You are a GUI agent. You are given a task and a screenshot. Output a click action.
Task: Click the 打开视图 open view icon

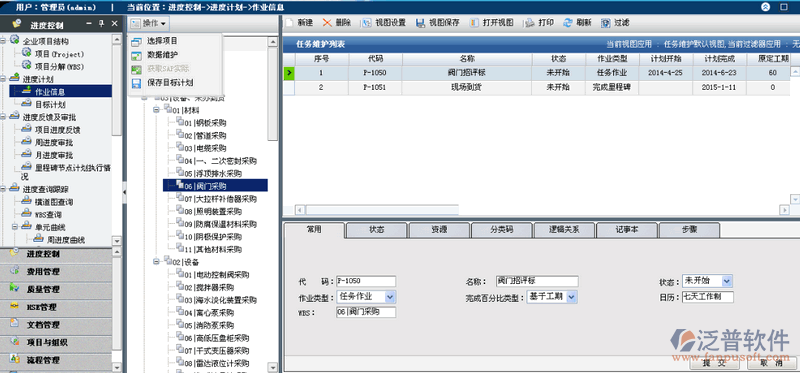(474, 23)
